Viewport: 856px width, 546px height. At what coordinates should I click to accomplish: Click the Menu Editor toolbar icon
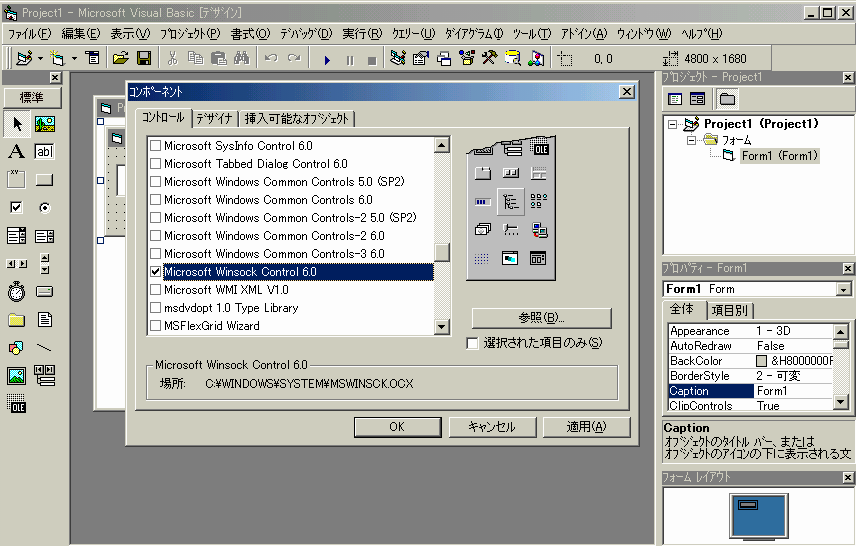coord(92,58)
